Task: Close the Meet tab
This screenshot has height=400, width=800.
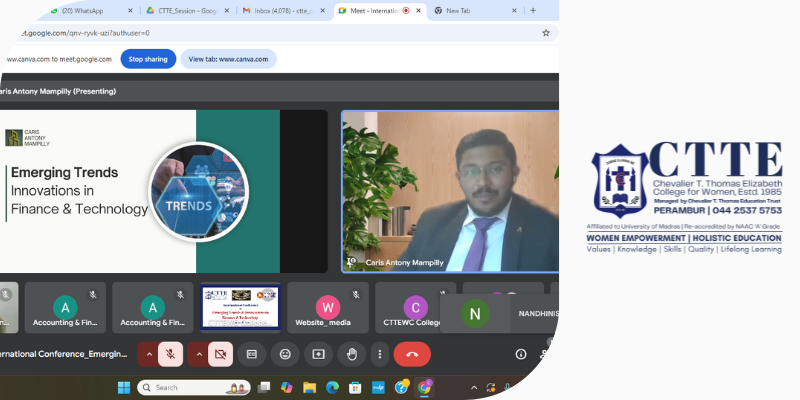Action: 418,10
